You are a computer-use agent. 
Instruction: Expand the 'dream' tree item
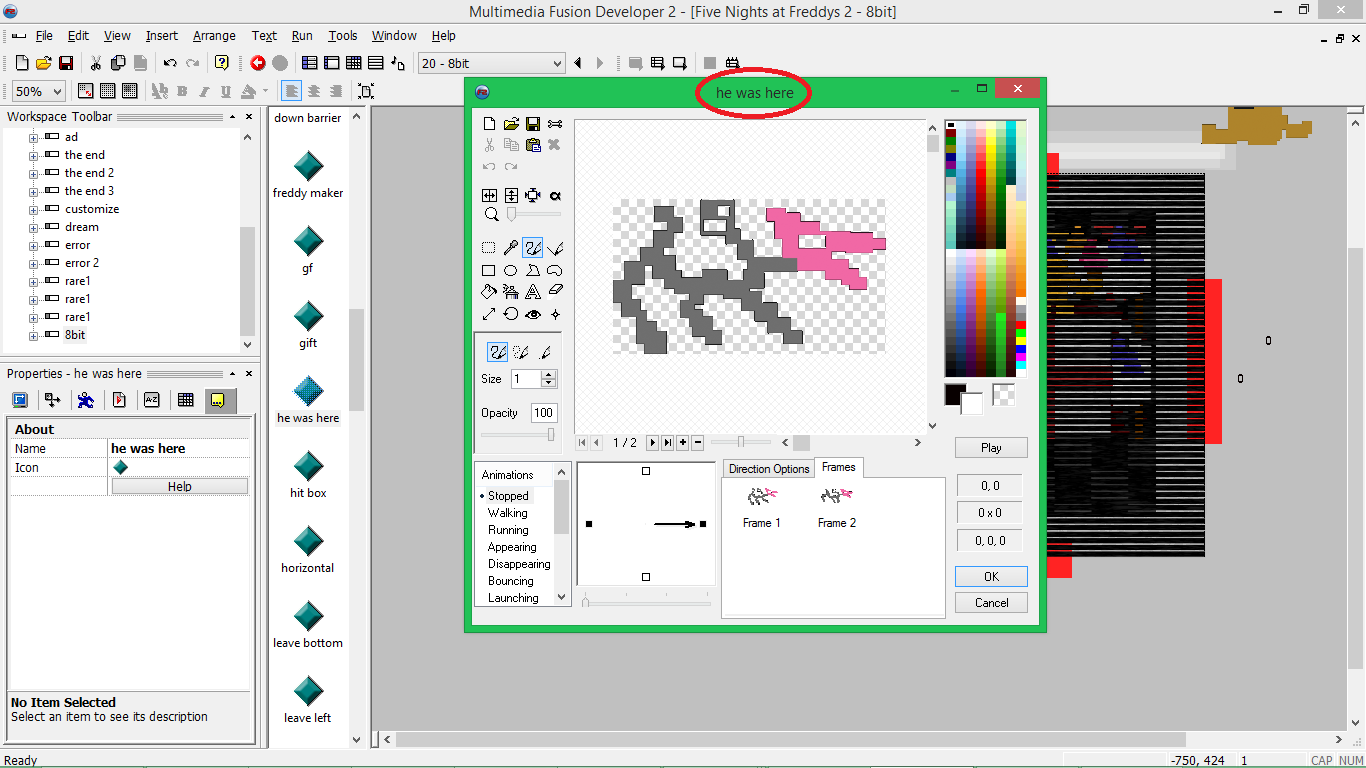coord(33,228)
